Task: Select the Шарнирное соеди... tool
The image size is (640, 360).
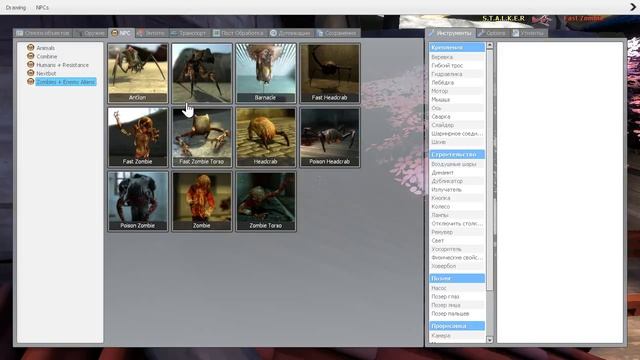Action: [x=457, y=133]
